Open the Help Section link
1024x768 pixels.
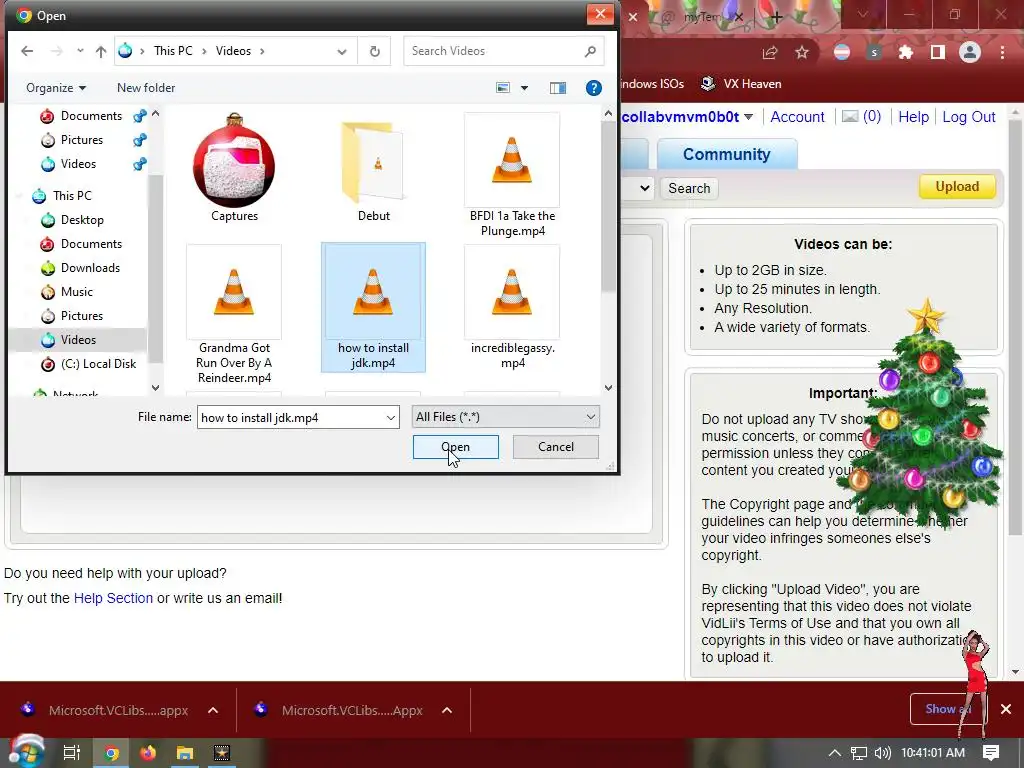pyautogui.click(x=113, y=598)
